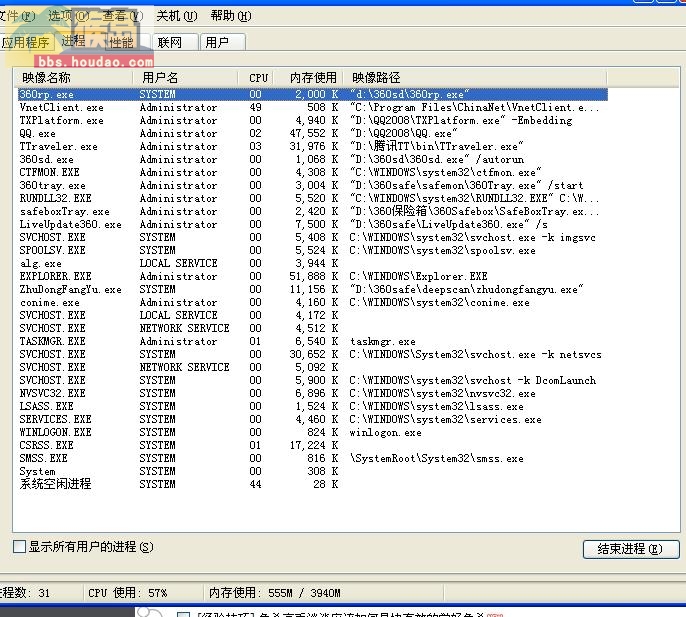Select the SMSS.EXE process
686x617 pixels.
[x=312, y=458]
